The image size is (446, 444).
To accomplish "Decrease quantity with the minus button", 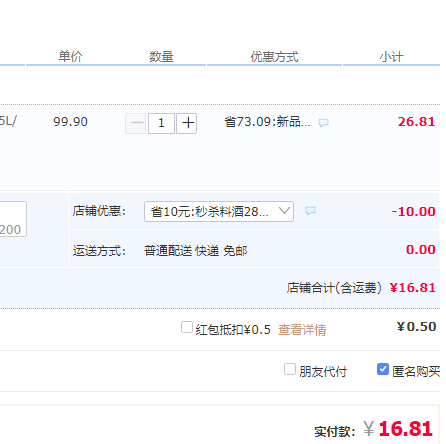I will click(x=135, y=123).
